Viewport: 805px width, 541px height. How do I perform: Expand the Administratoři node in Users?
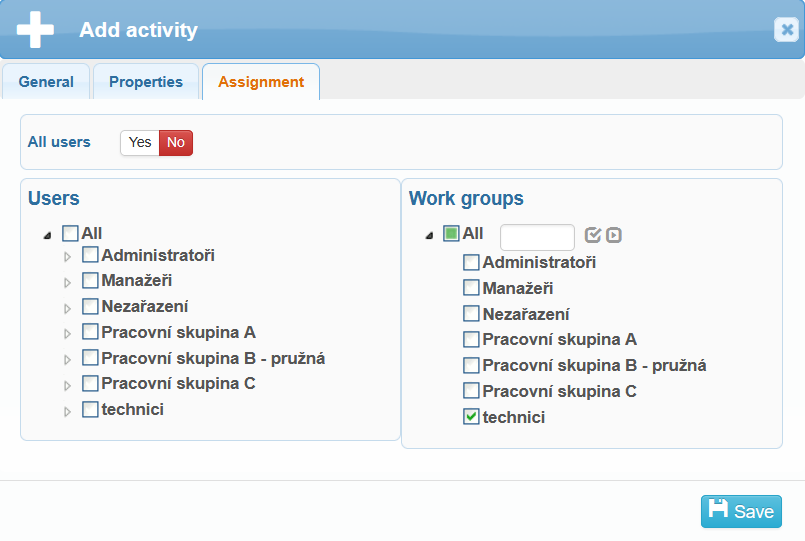(68, 257)
